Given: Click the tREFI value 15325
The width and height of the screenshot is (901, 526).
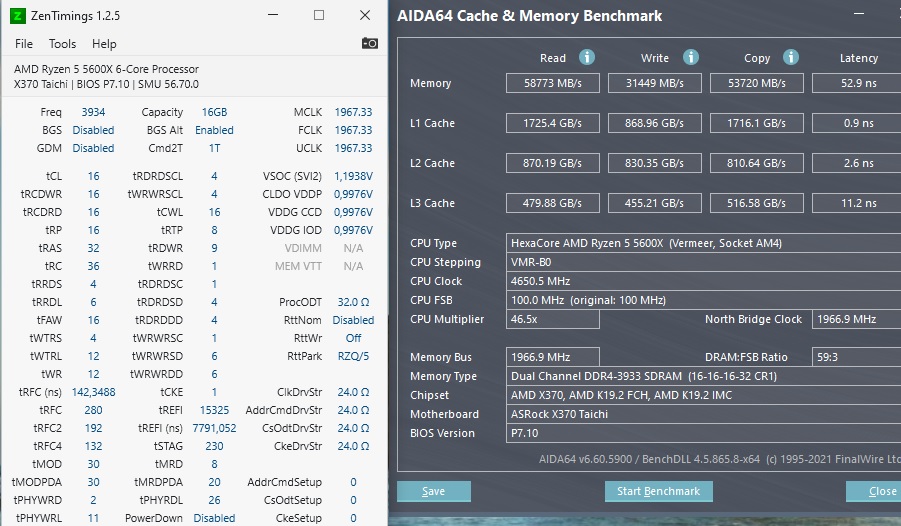Looking at the screenshot, I should 214,410.
